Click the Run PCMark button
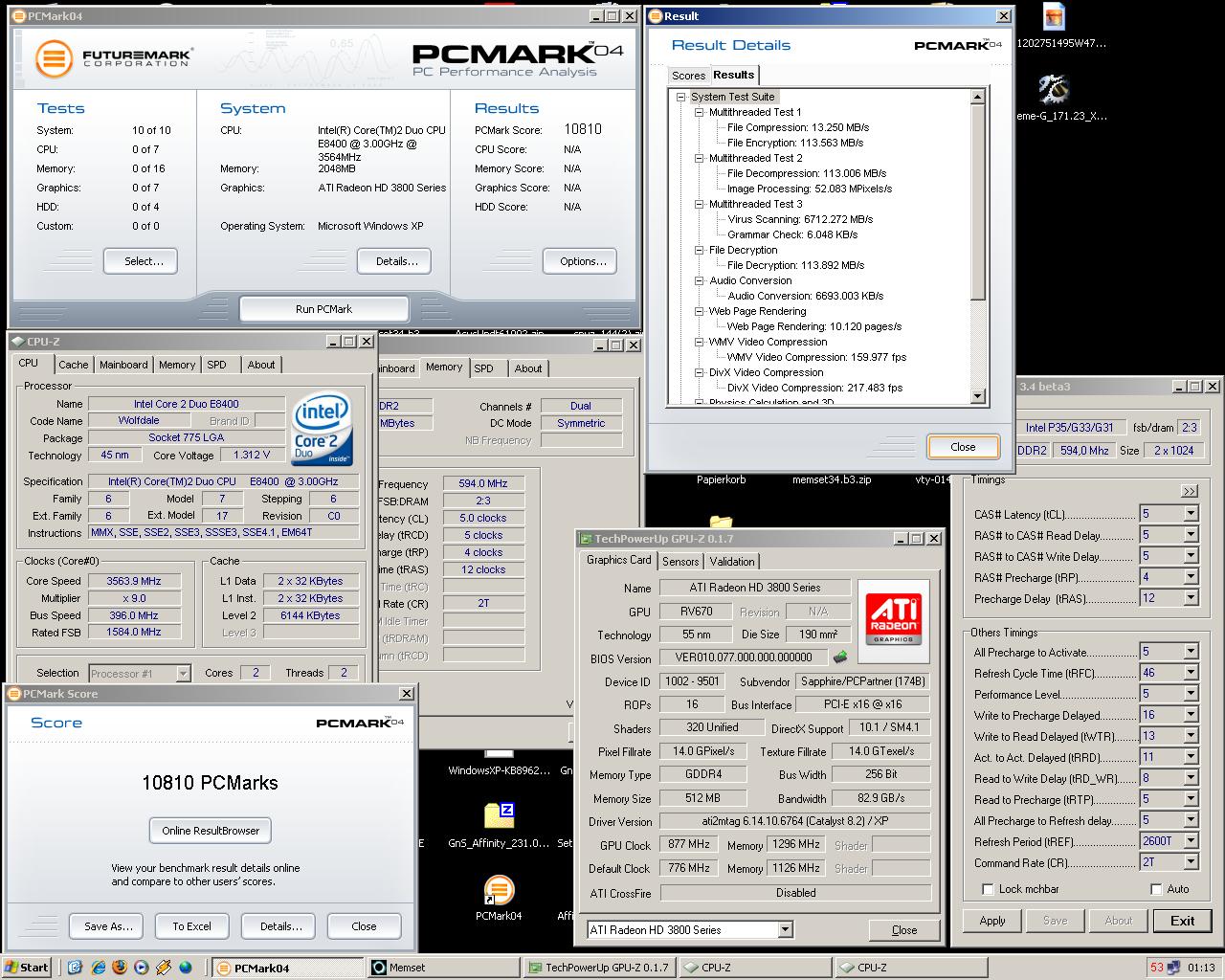 point(323,309)
